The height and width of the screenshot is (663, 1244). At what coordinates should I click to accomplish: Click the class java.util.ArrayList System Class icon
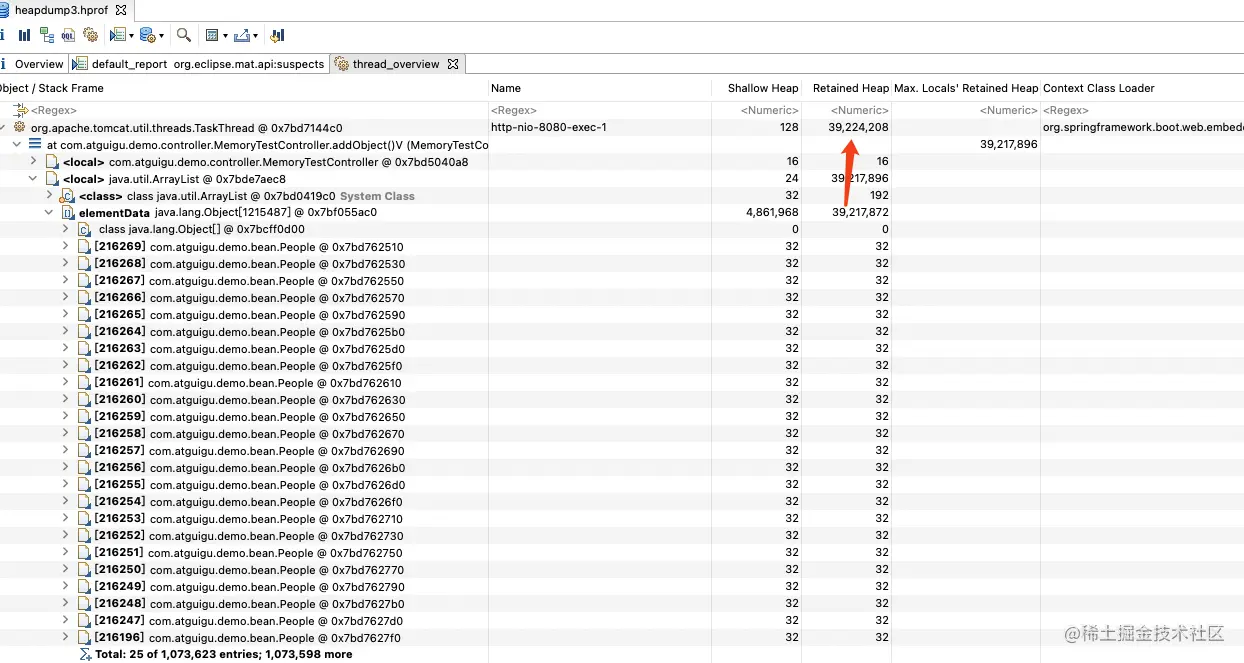point(68,196)
